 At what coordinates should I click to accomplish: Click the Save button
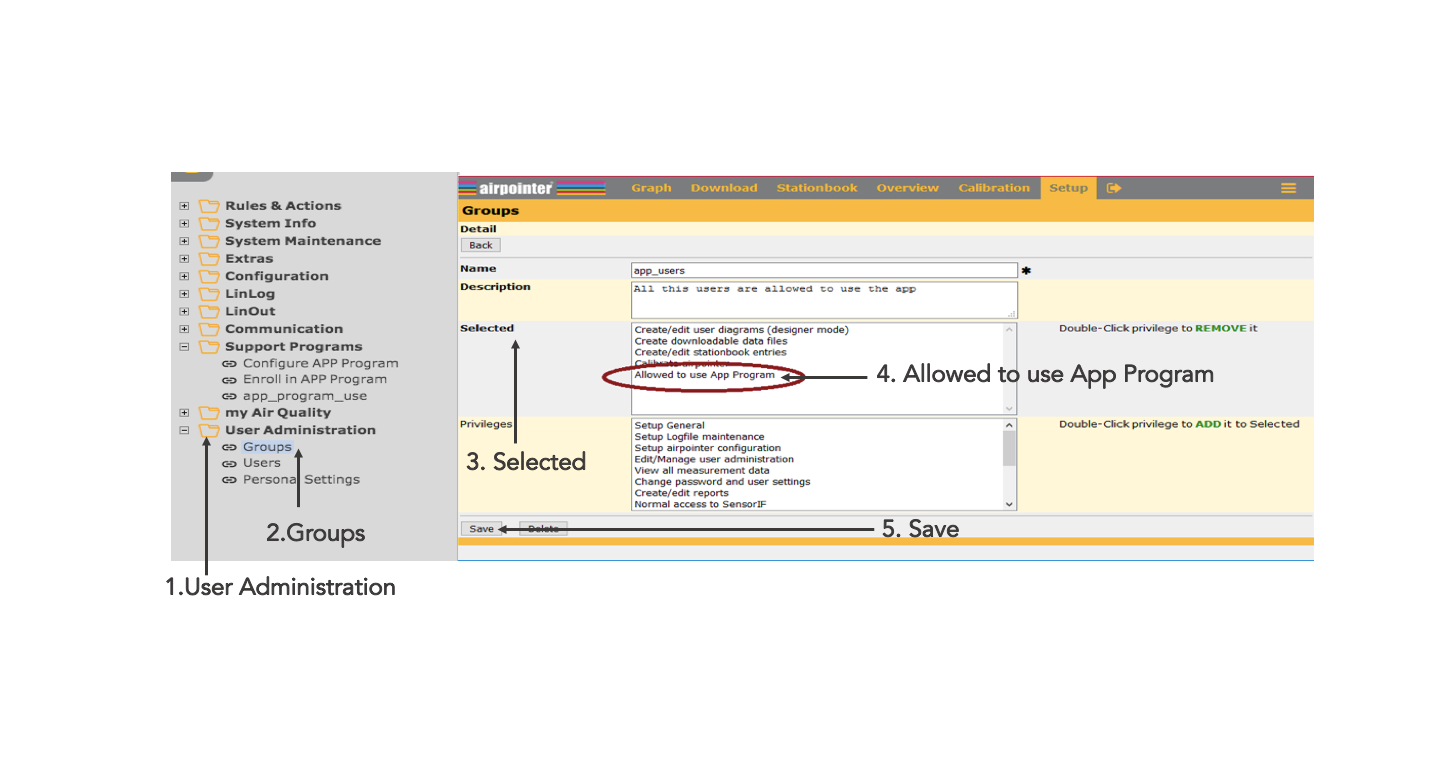[481, 529]
